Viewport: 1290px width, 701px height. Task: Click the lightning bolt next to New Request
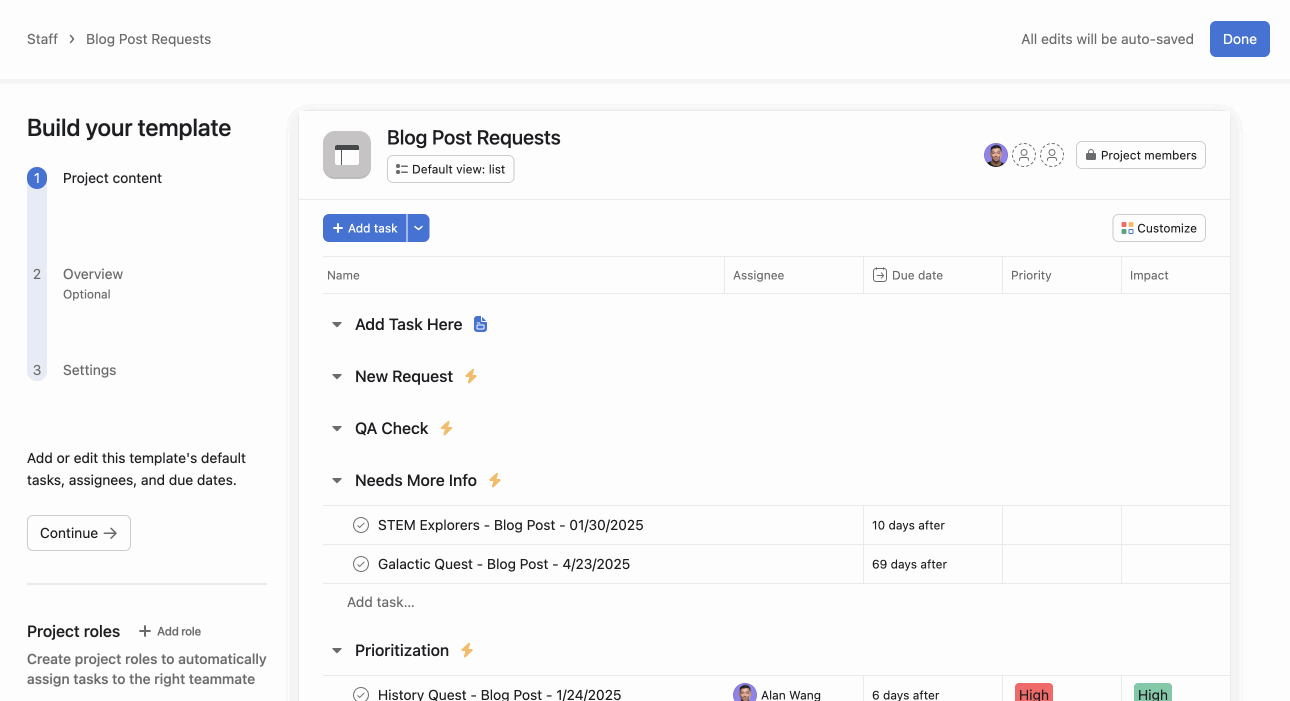pos(471,376)
